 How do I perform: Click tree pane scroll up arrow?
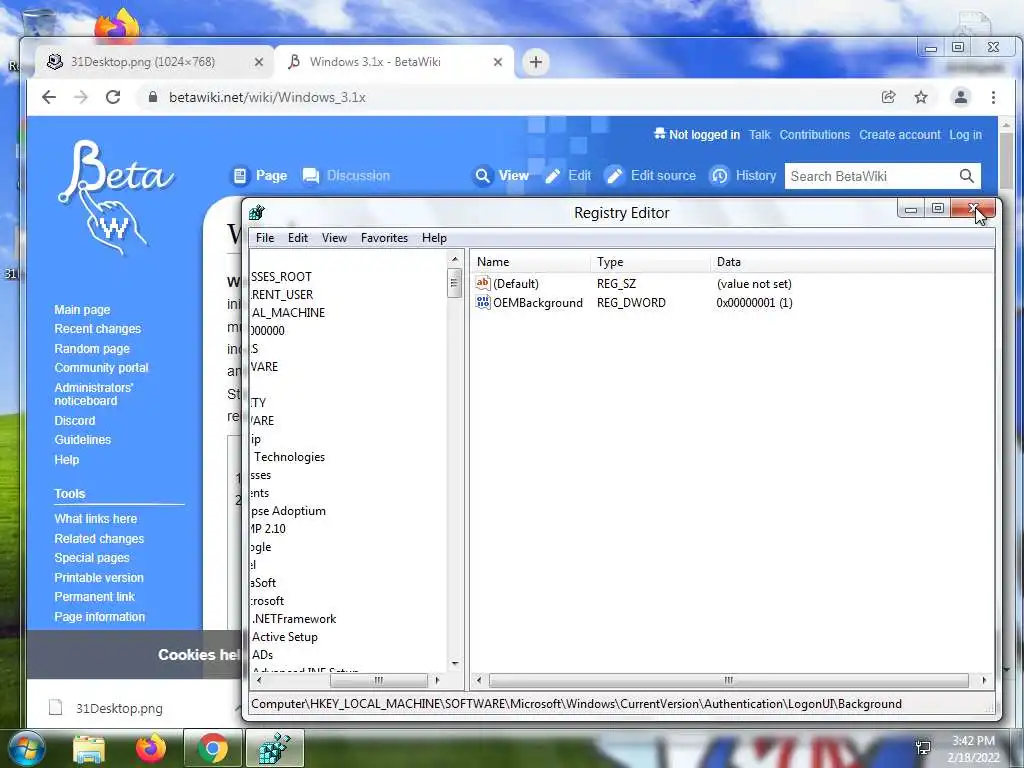455,259
